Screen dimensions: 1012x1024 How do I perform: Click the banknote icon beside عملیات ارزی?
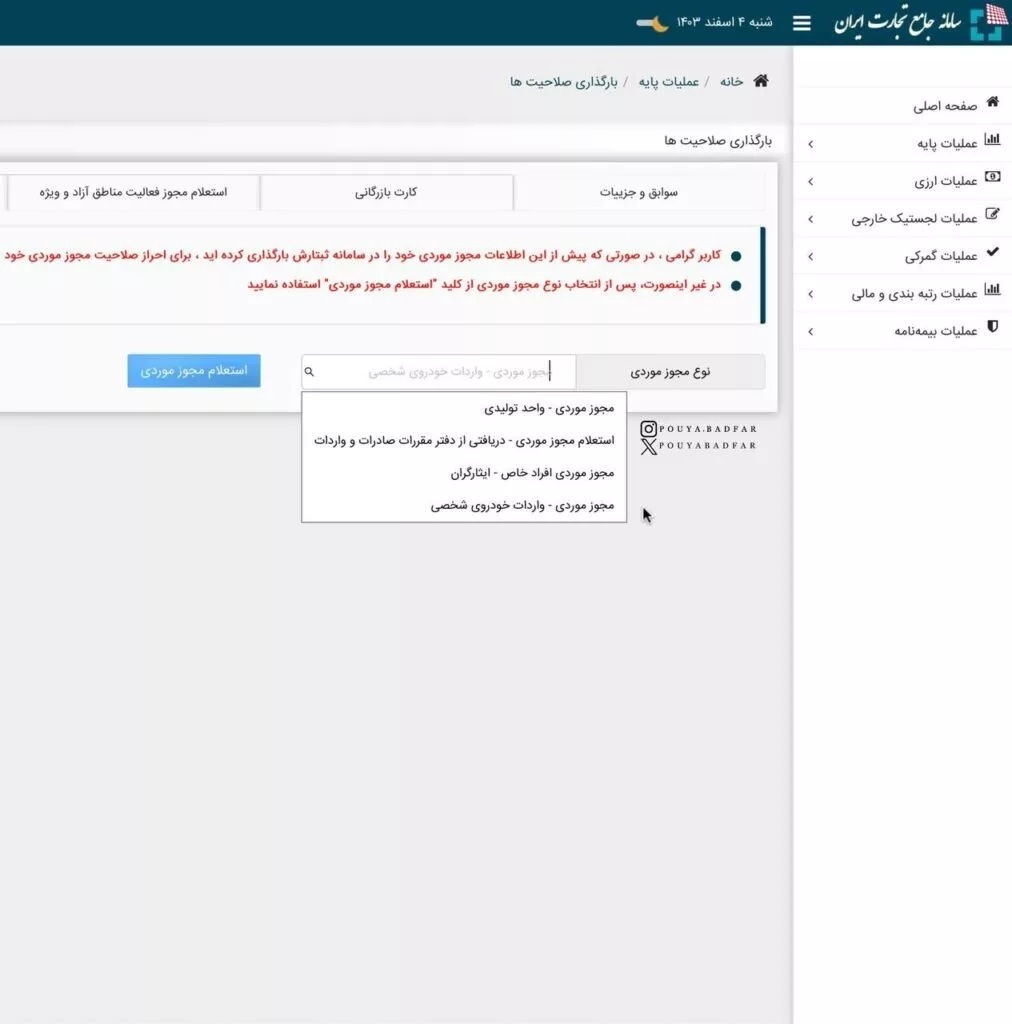pyautogui.click(x=991, y=178)
